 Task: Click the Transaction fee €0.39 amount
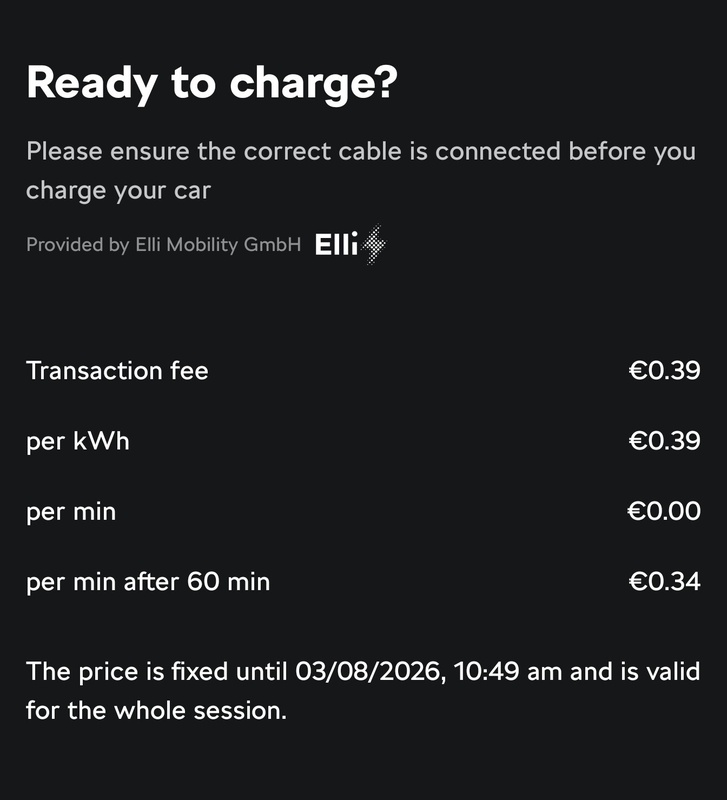(664, 370)
